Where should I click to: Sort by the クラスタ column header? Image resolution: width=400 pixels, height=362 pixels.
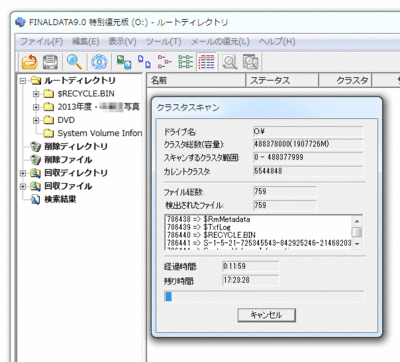[345, 80]
